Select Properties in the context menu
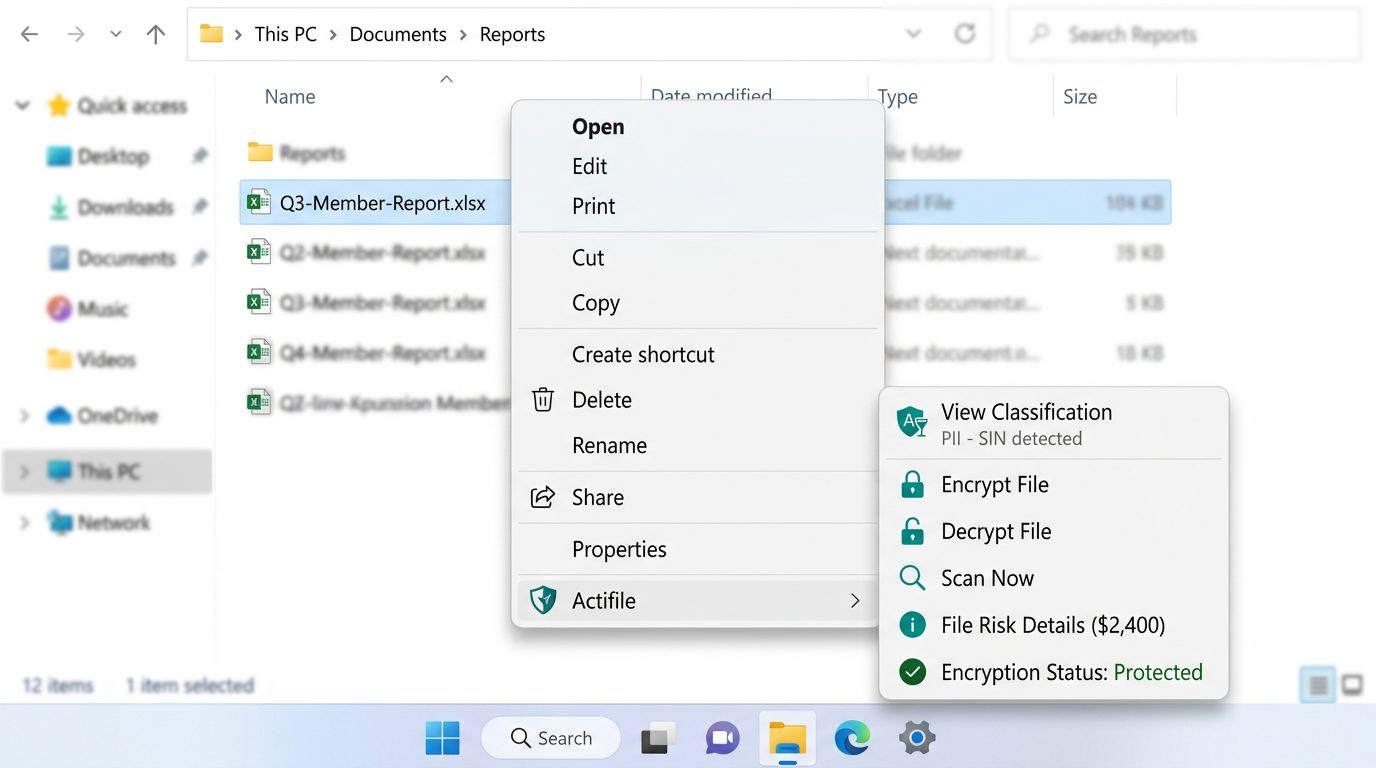 click(619, 549)
